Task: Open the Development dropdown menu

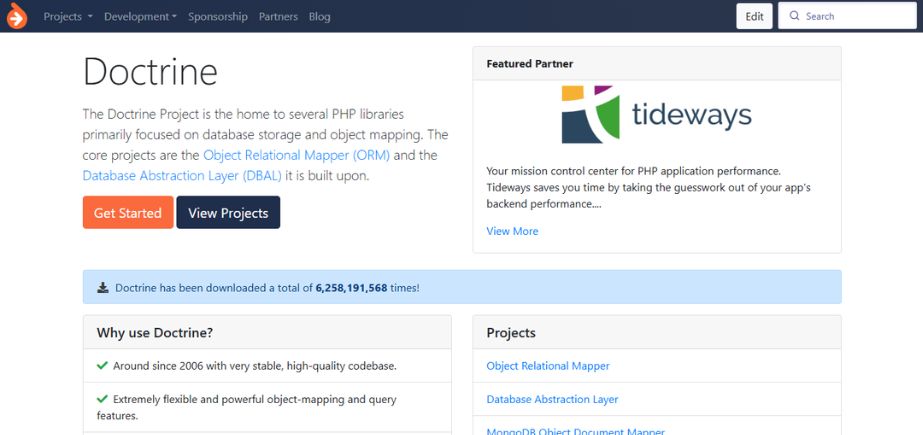Action: pos(141,16)
